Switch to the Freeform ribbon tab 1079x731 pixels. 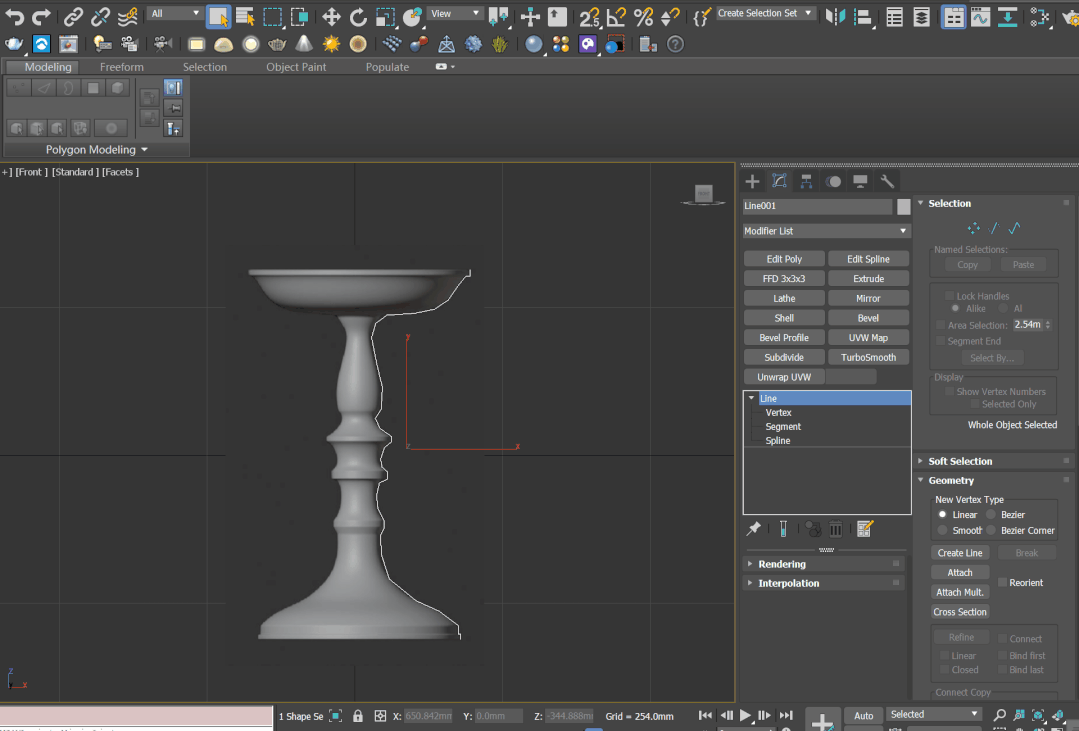tap(122, 67)
